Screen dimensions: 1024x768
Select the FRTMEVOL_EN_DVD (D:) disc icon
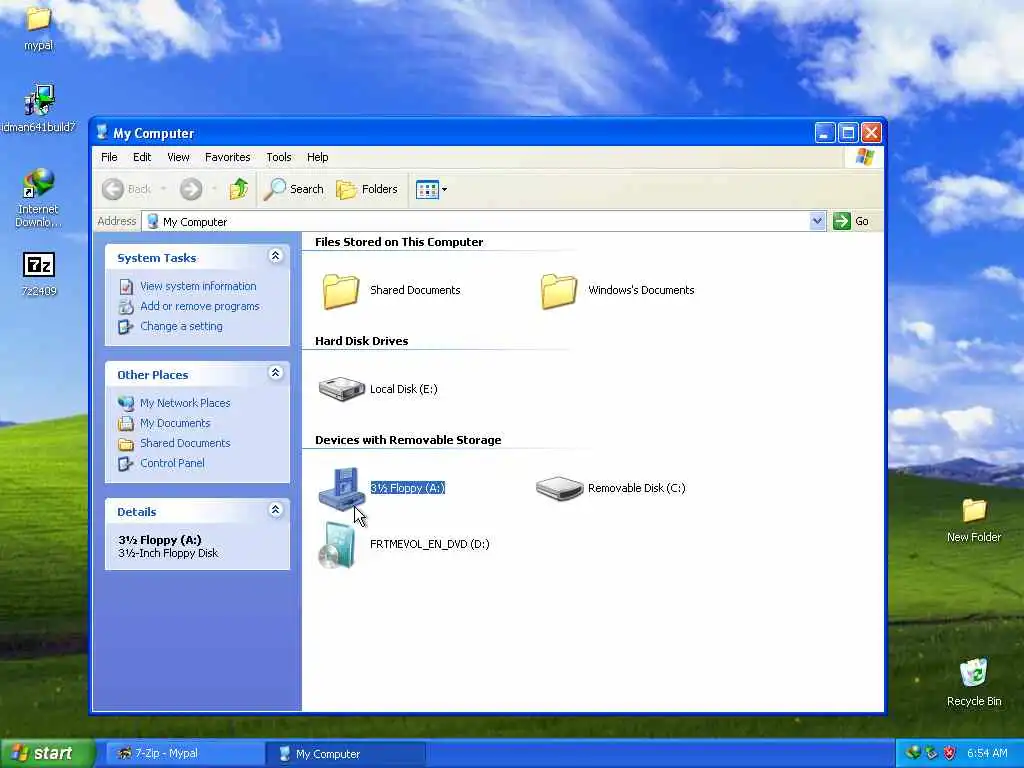click(x=338, y=545)
